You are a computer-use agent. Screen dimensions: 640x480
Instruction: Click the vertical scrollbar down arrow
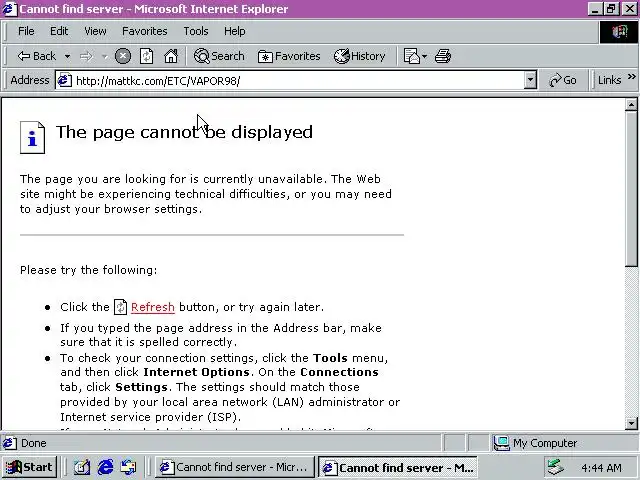631,423
